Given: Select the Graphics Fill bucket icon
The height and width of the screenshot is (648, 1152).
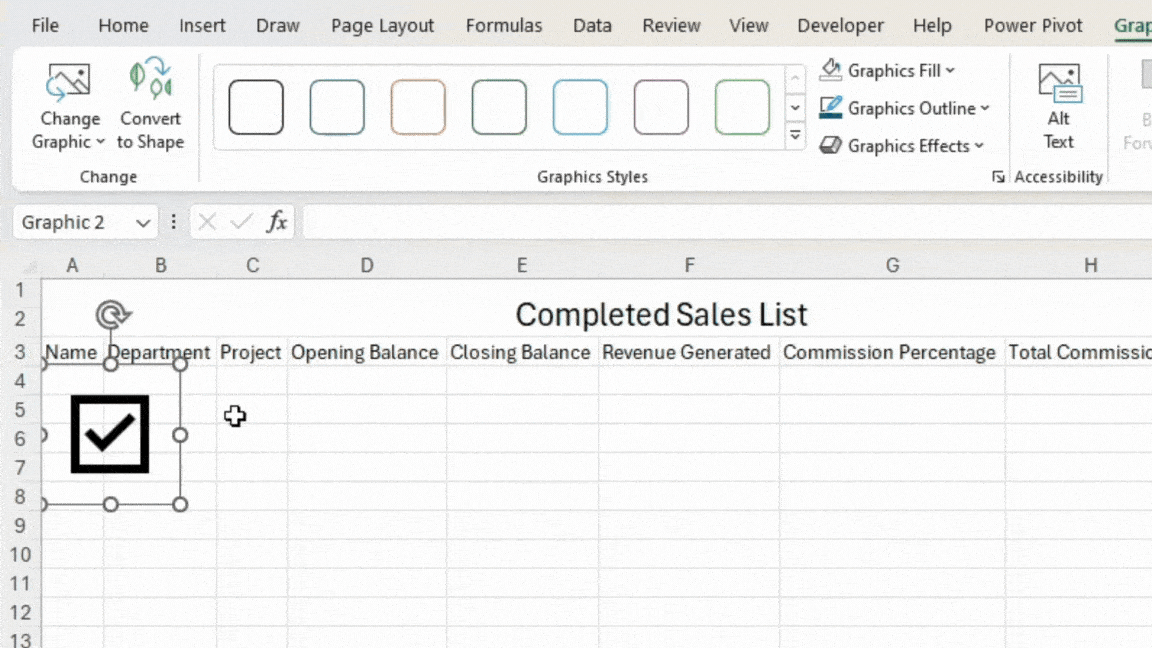Looking at the screenshot, I should [830, 70].
